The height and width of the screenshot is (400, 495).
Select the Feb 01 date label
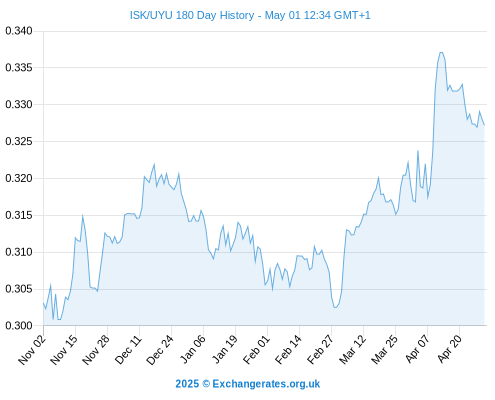click(x=256, y=349)
